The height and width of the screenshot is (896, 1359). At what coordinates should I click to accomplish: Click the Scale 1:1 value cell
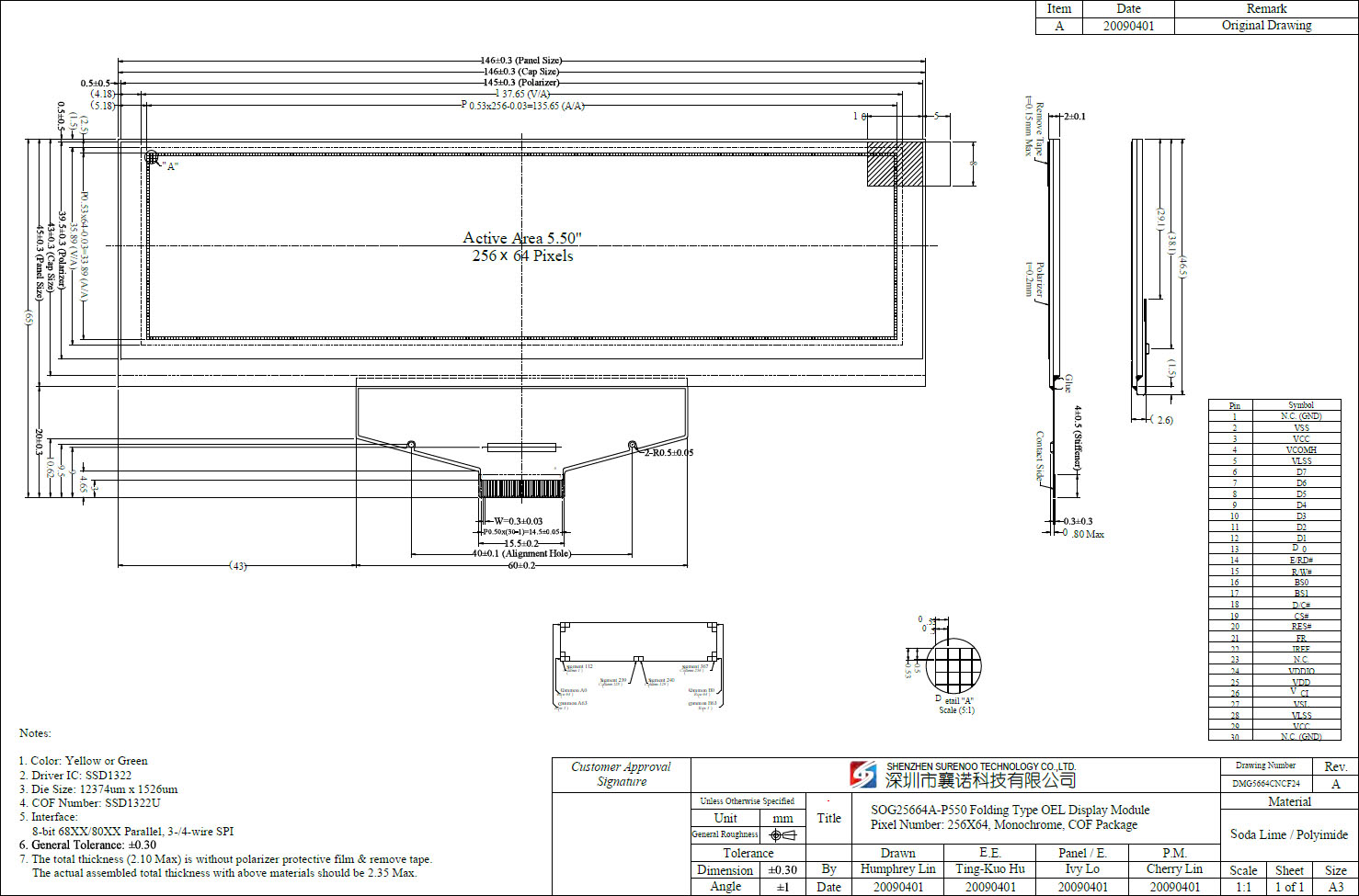tap(1243, 887)
